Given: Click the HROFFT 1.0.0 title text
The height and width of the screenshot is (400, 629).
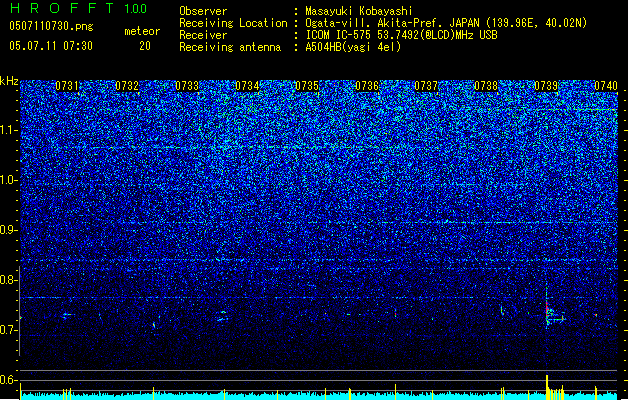Looking at the screenshot, I should click(79, 8).
